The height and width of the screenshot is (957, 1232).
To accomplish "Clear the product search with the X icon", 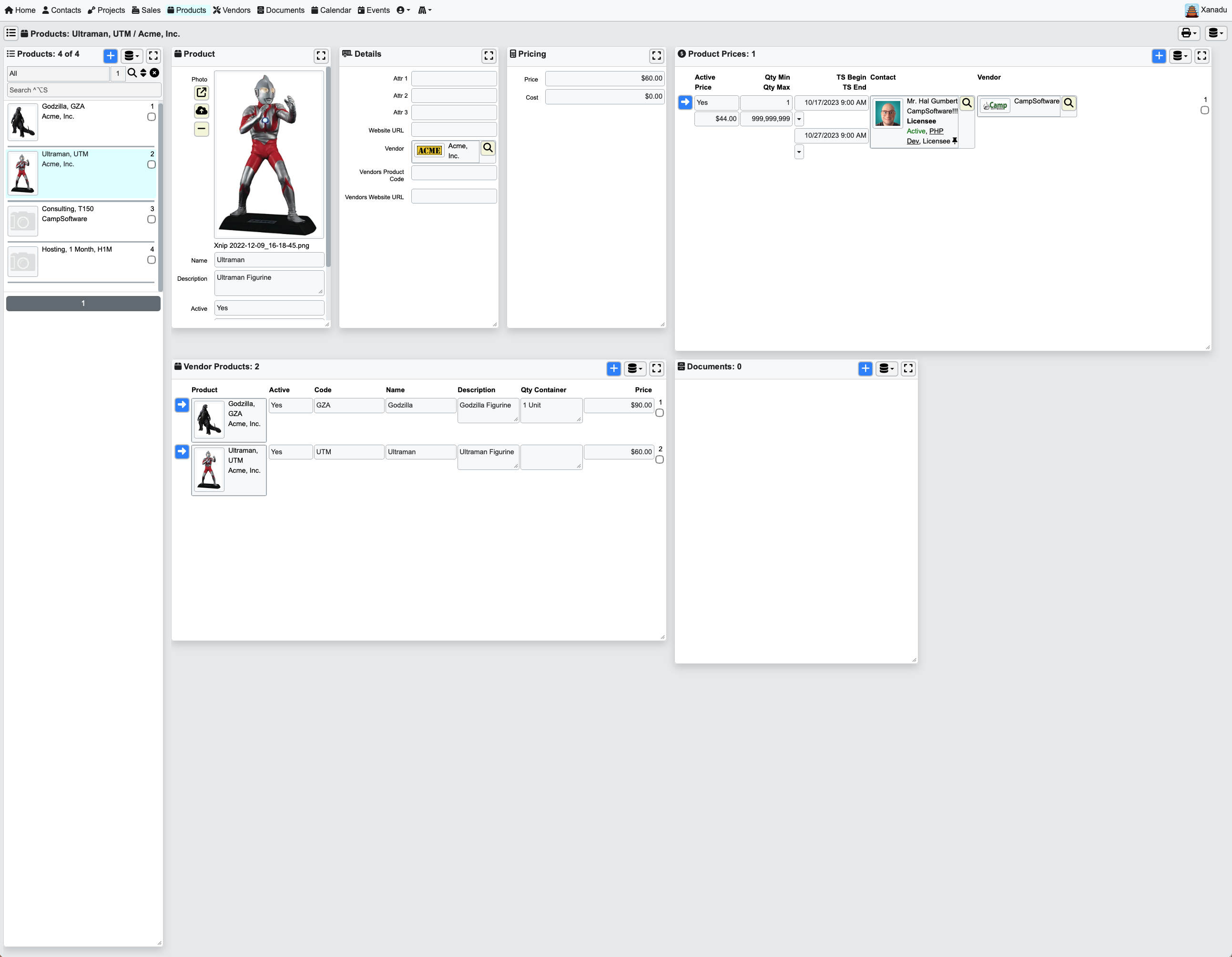I will click(154, 73).
